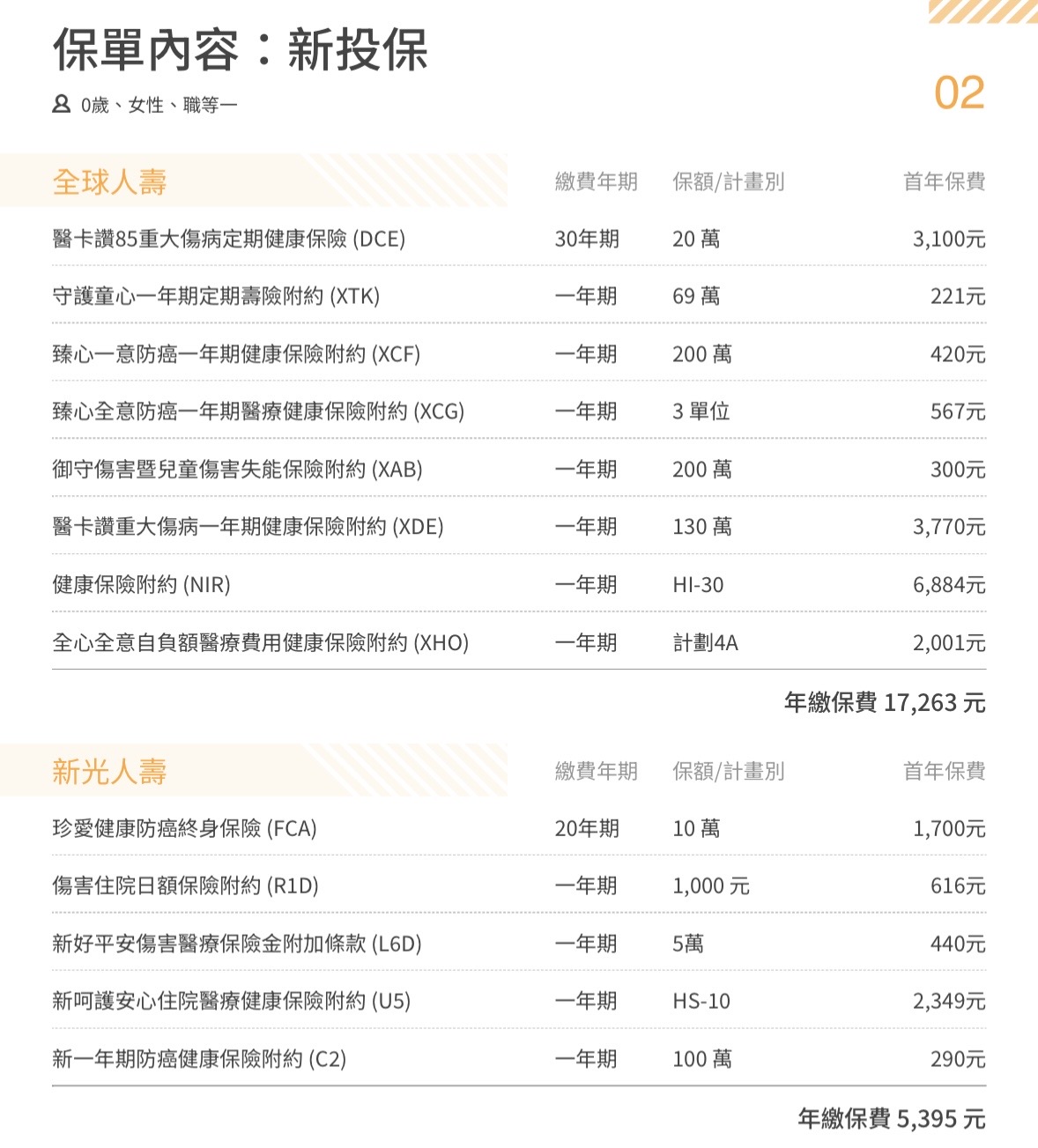Select the 新光人壽 section header

point(109,771)
